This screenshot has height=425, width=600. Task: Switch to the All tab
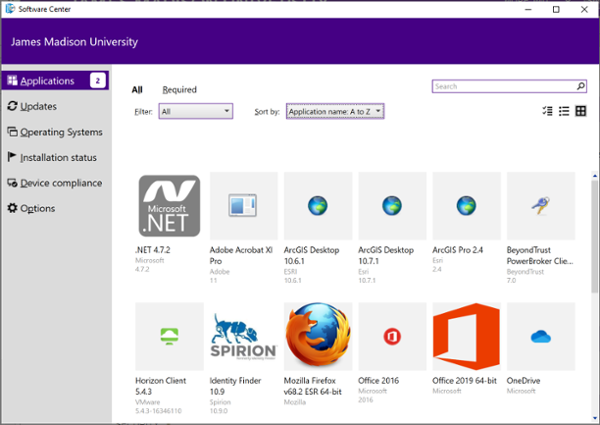tap(137, 90)
